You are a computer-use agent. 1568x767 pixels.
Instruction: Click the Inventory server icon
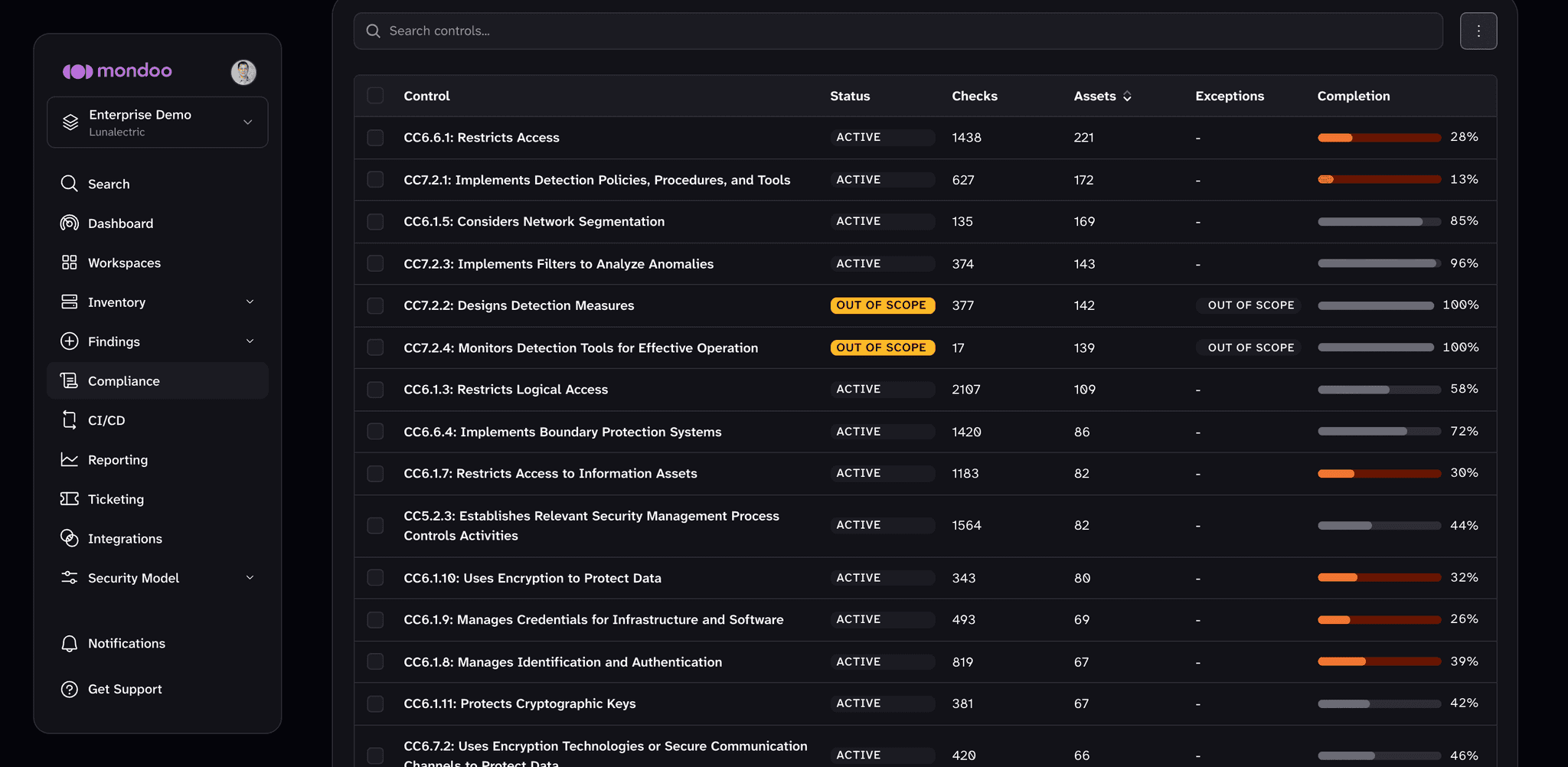pyautogui.click(x=70, y=302)
